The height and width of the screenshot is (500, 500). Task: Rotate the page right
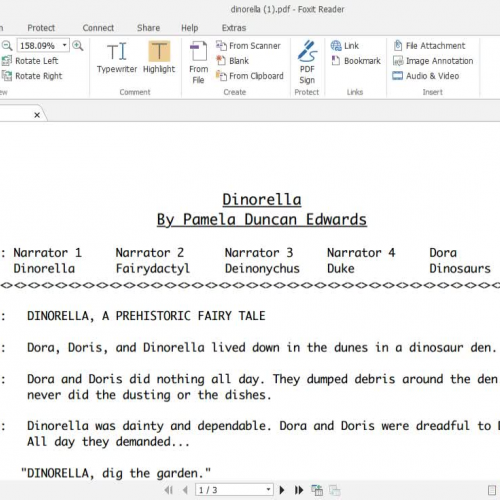click(32, 76)
